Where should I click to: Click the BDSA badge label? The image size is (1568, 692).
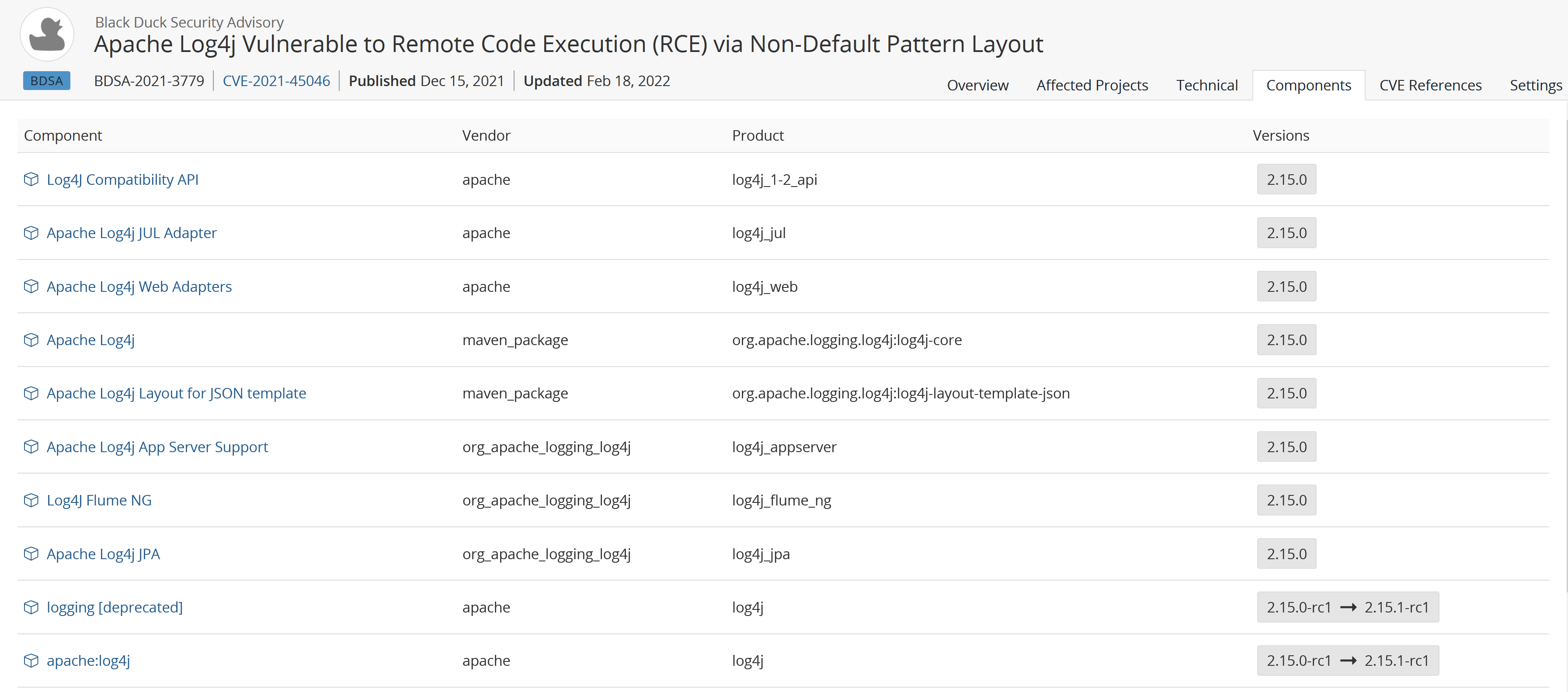click(x=46, y=81)
